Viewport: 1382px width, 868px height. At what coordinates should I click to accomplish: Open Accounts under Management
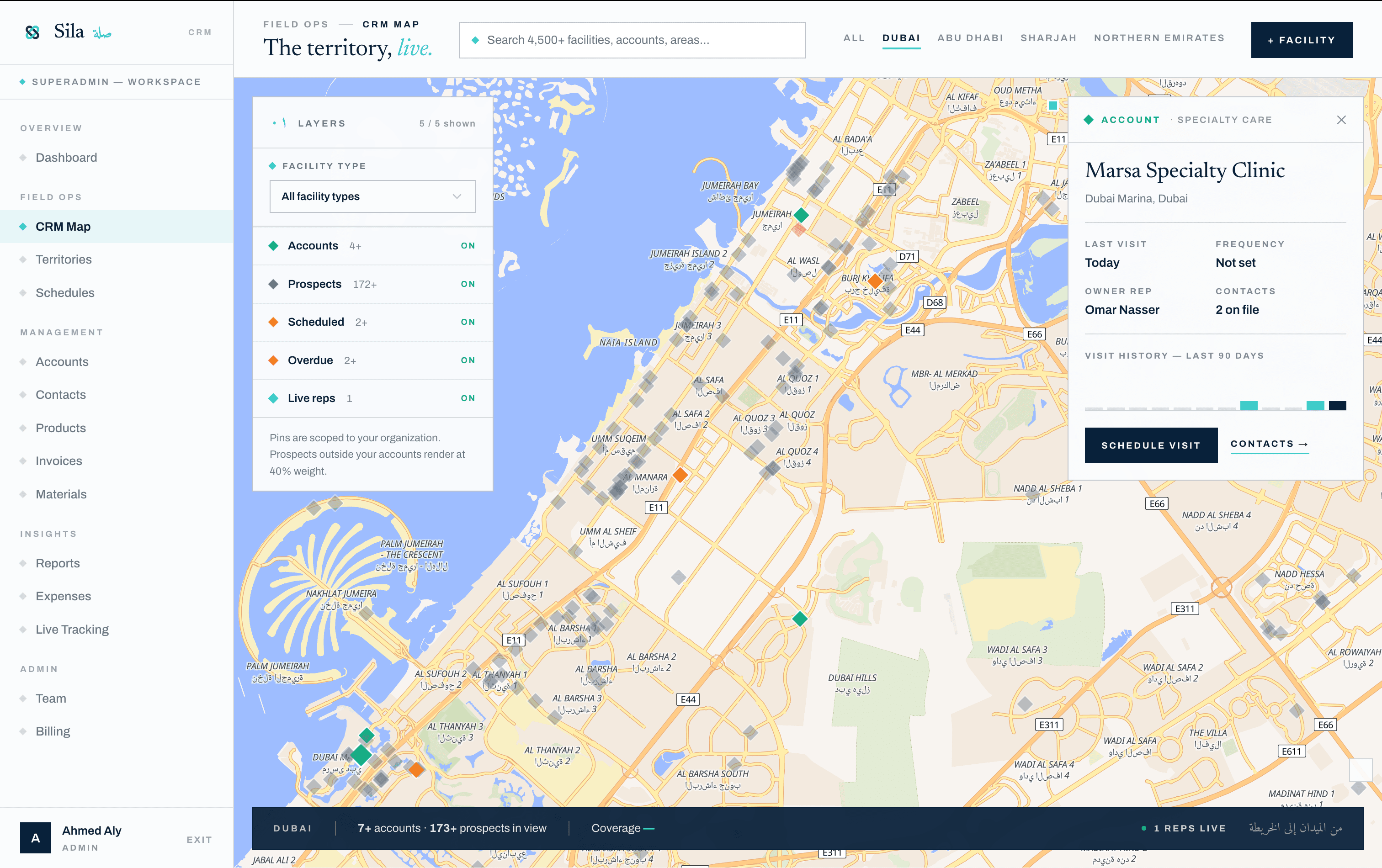[117, 361]
